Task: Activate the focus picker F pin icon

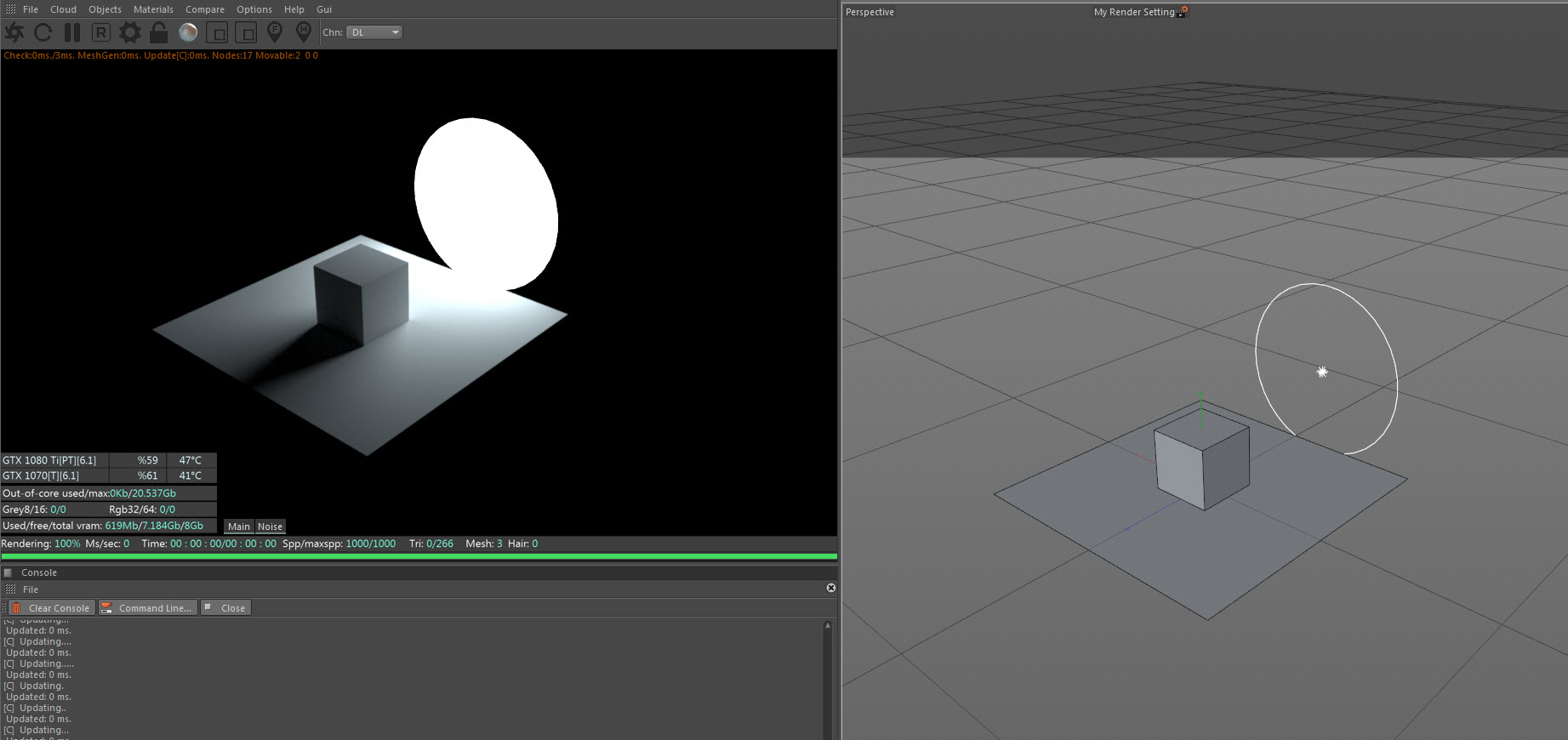Action: (275, 32)
